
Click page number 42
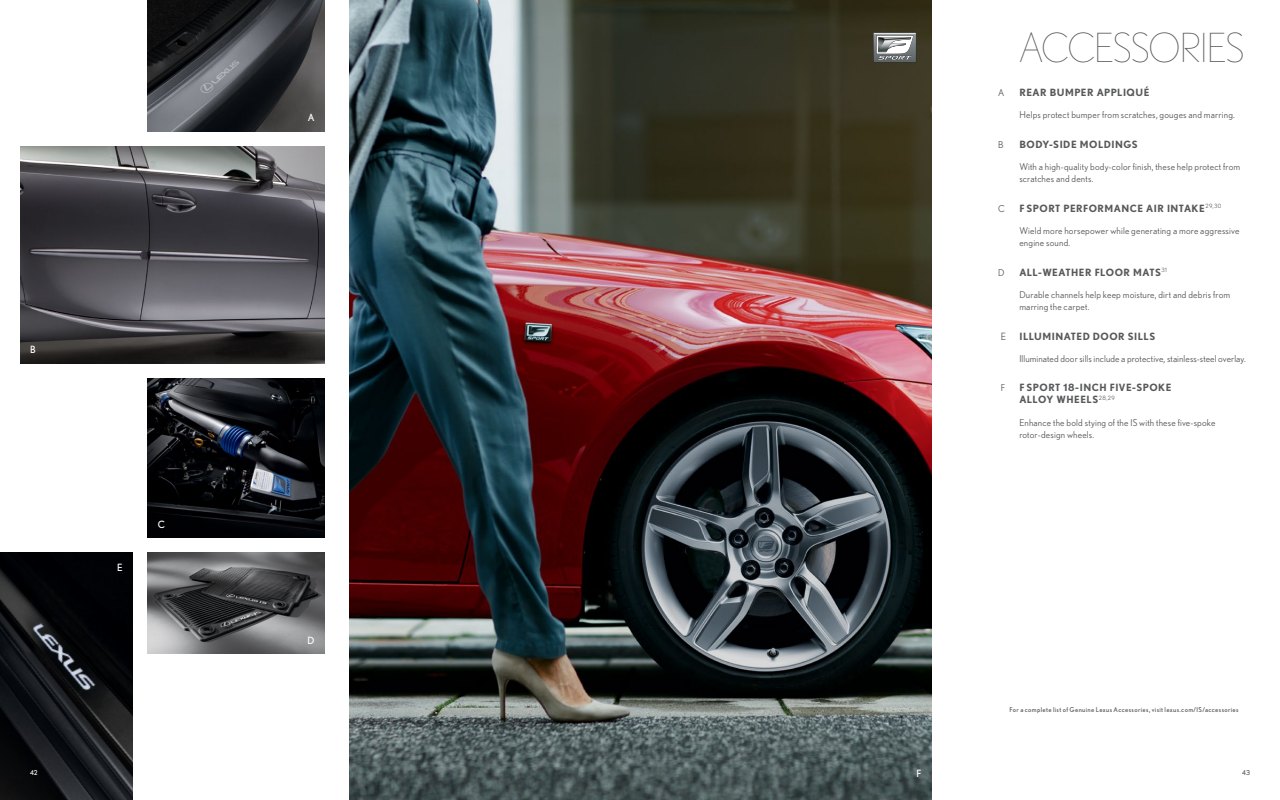pyautogui.click(x=33, y=772)
